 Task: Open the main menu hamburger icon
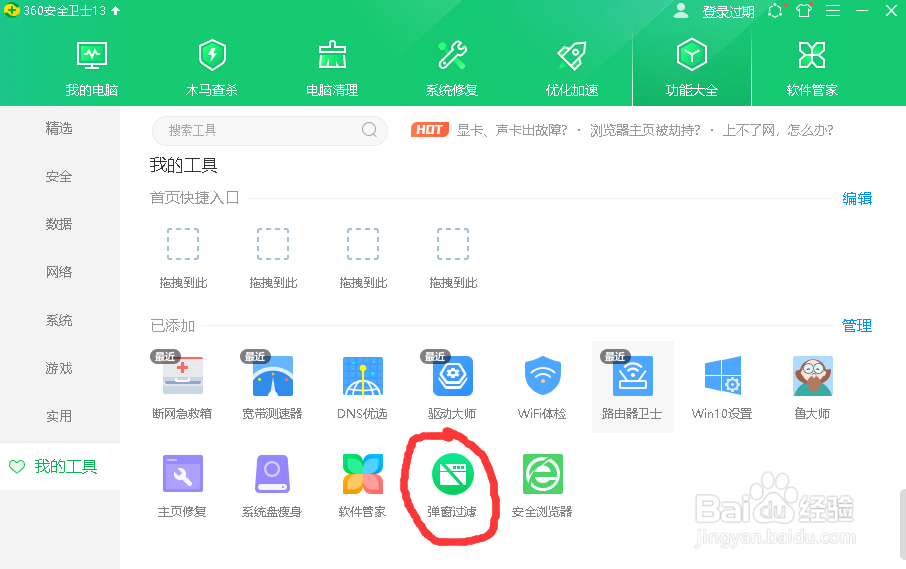click(833, 10)
